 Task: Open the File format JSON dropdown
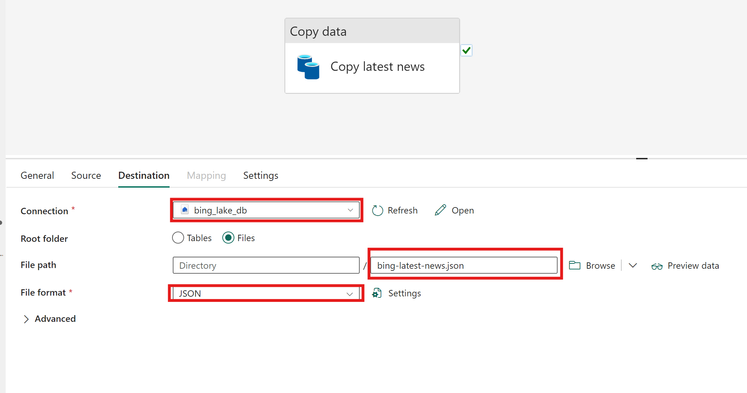[x=266, y=293]
